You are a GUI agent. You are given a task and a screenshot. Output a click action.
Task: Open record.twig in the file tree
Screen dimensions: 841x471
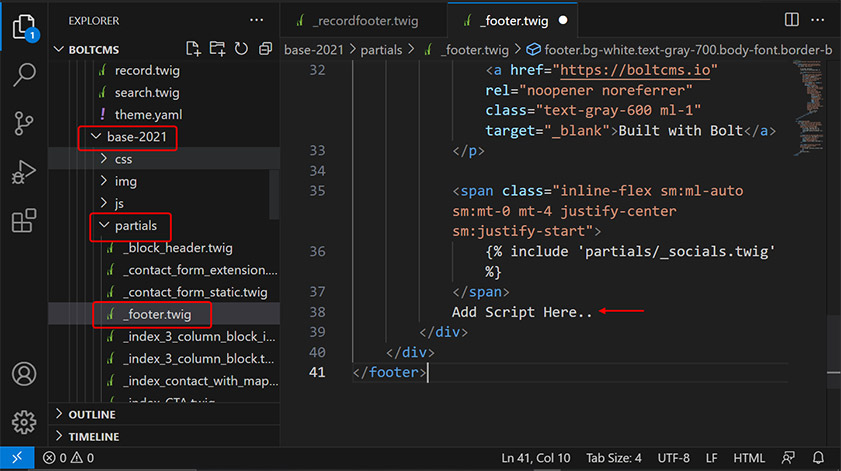147,70
